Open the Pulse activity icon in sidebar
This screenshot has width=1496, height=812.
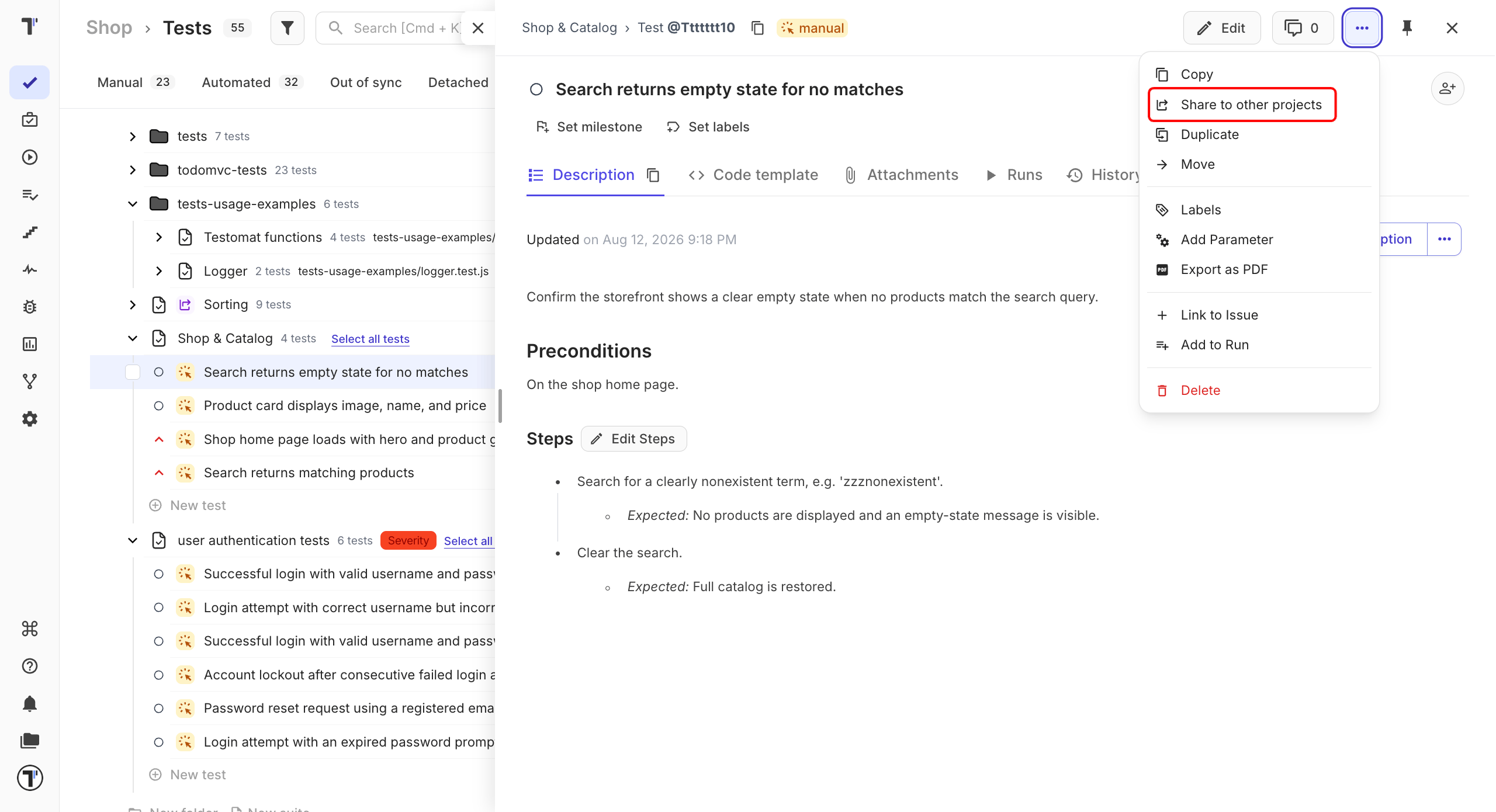click(30, 269)
